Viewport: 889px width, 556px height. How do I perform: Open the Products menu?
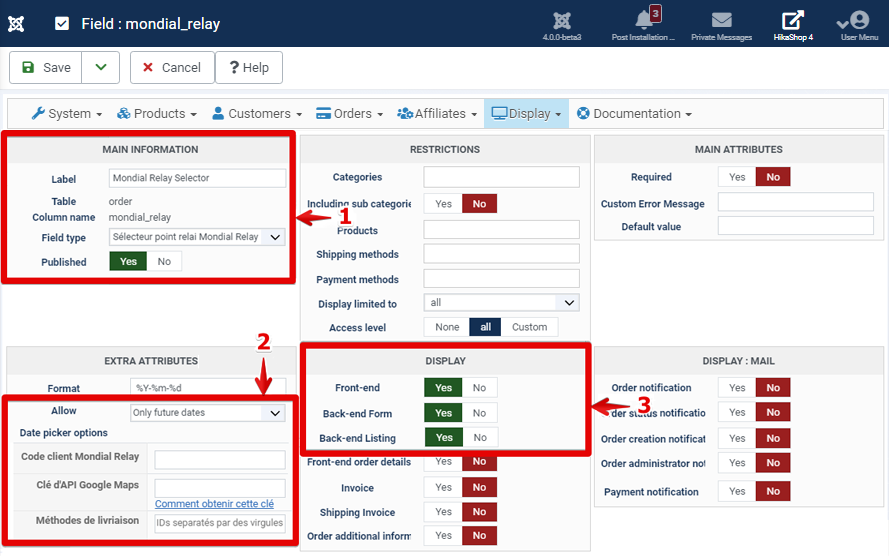pos(156,113)
